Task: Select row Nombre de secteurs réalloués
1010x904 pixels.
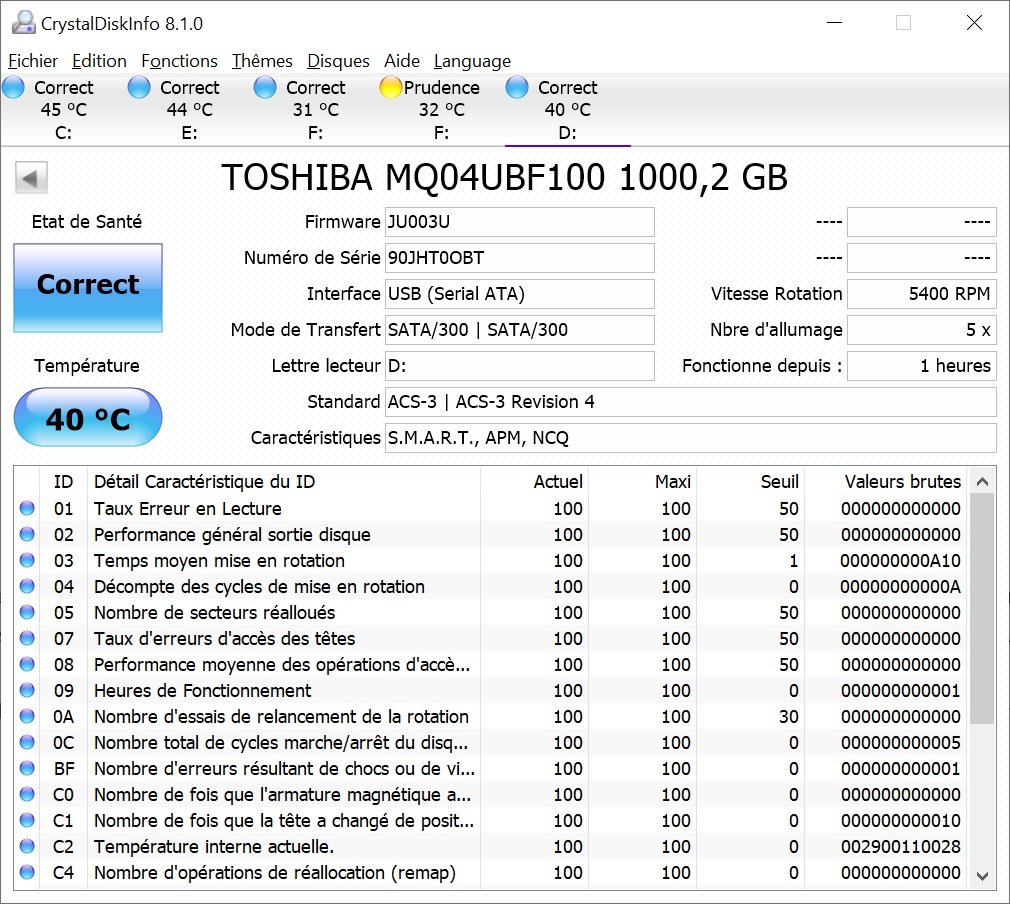Action: [x=490, y=613]
